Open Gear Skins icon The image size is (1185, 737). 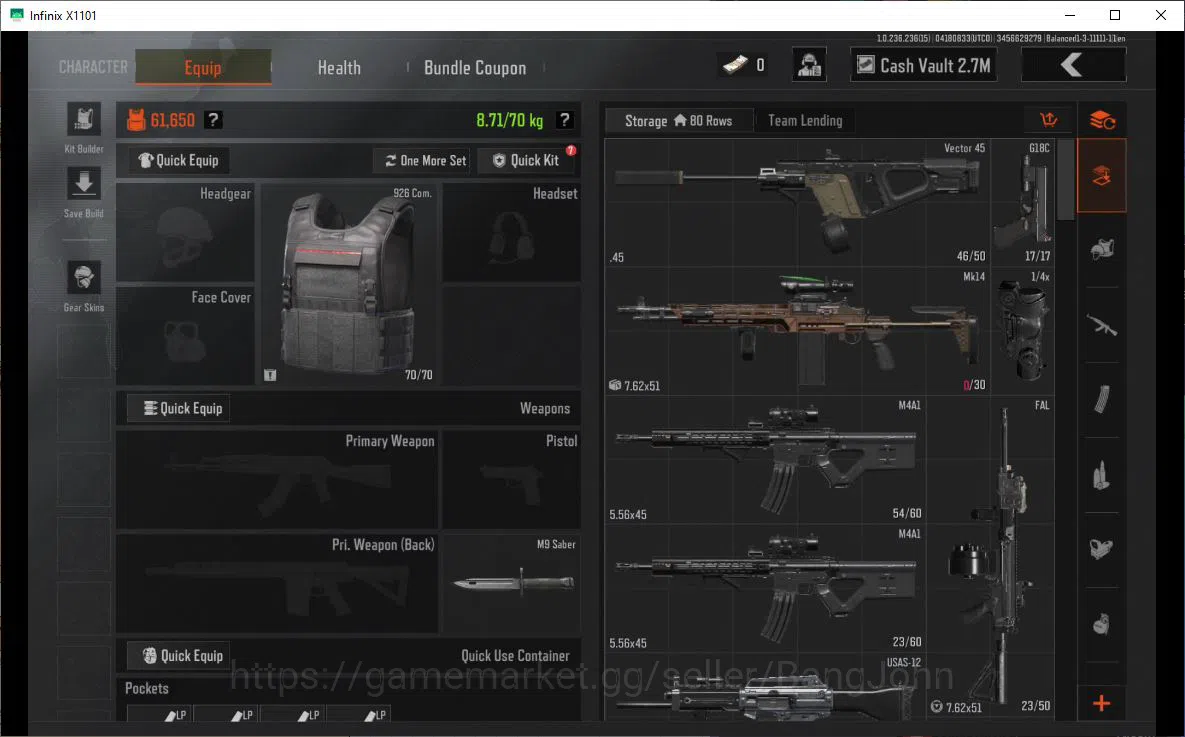pos(84,278)
